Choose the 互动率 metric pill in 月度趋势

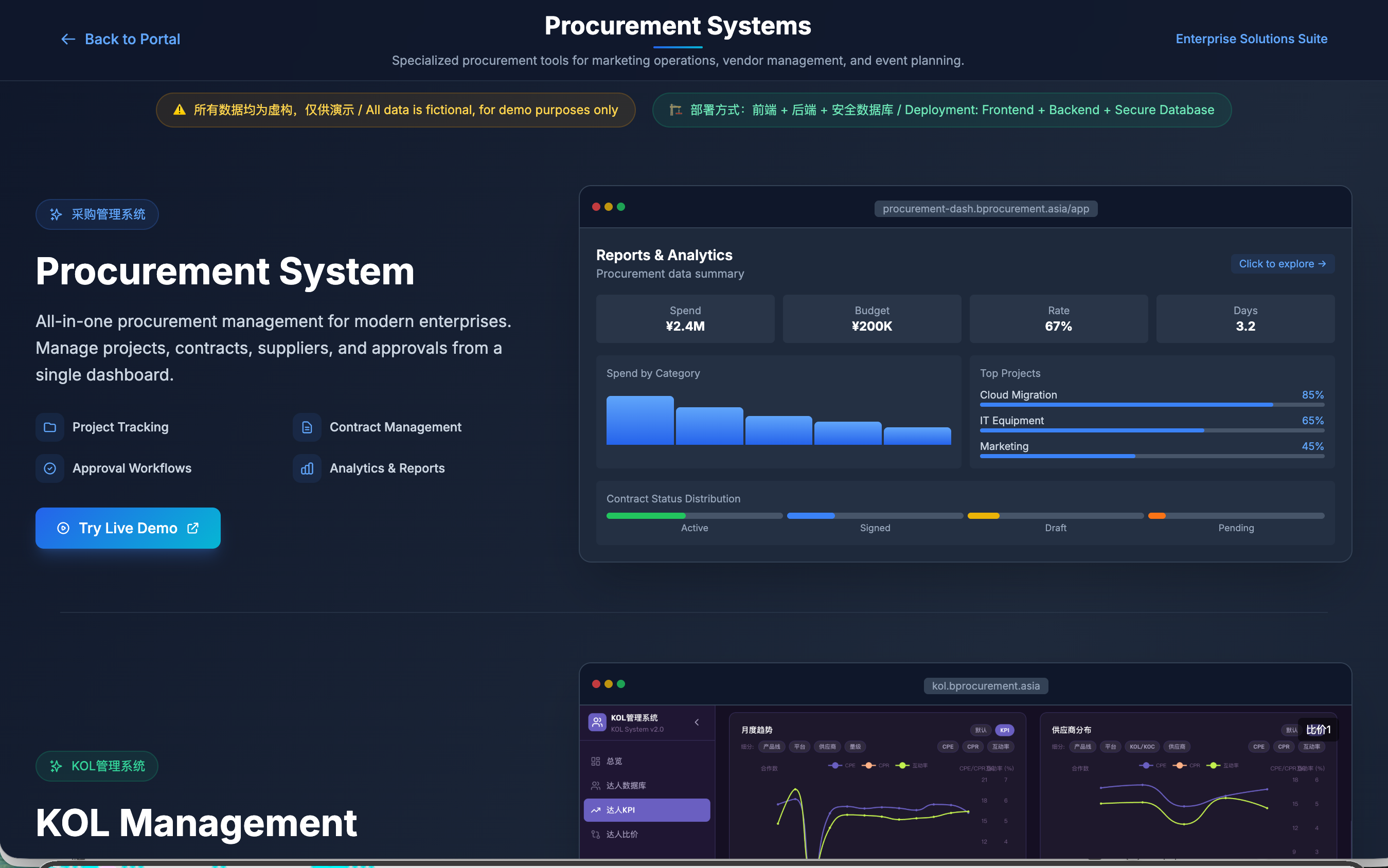(1001, 747)
